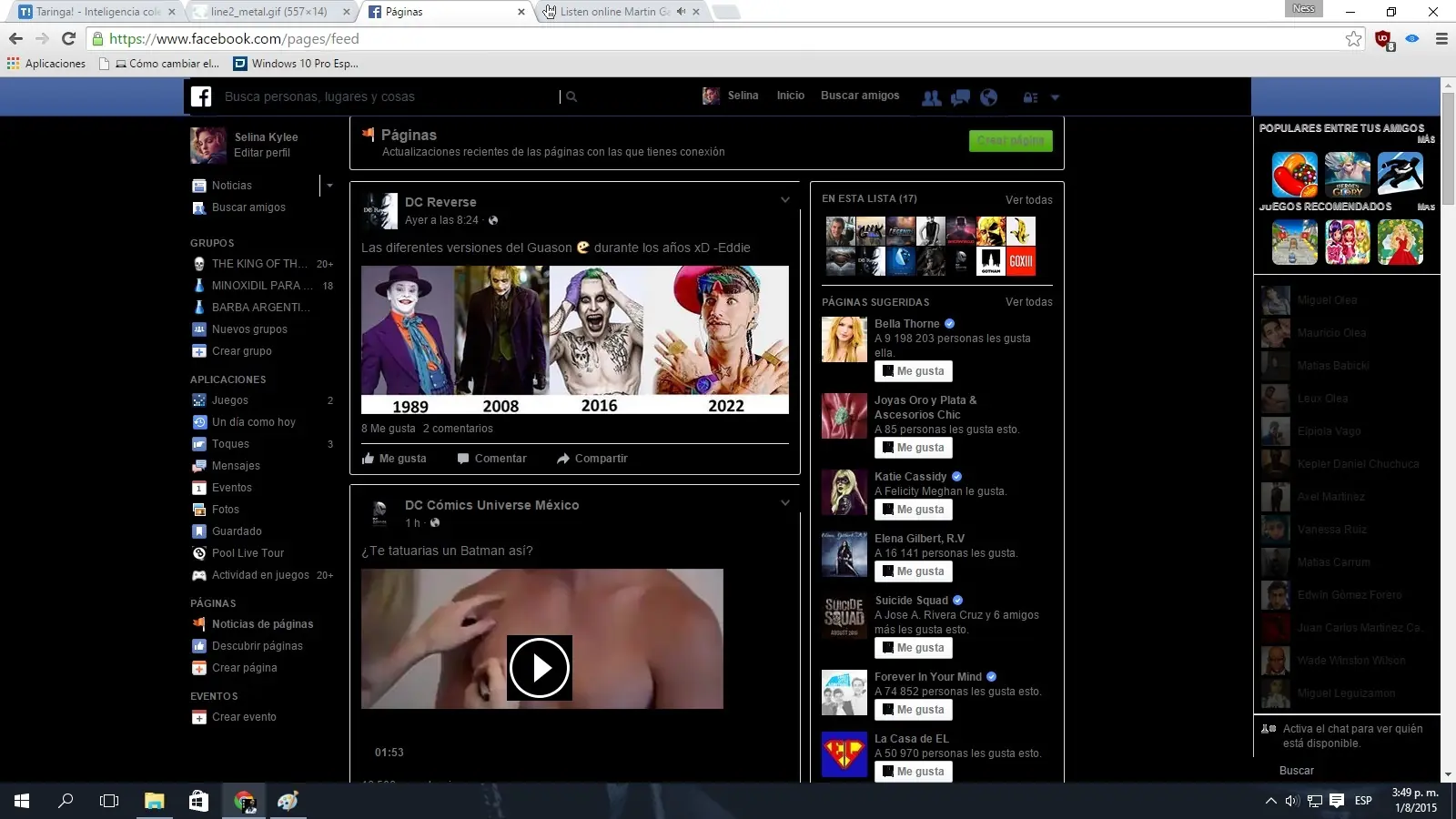Open the Windows Store taskbar icon

coord(198,801)
